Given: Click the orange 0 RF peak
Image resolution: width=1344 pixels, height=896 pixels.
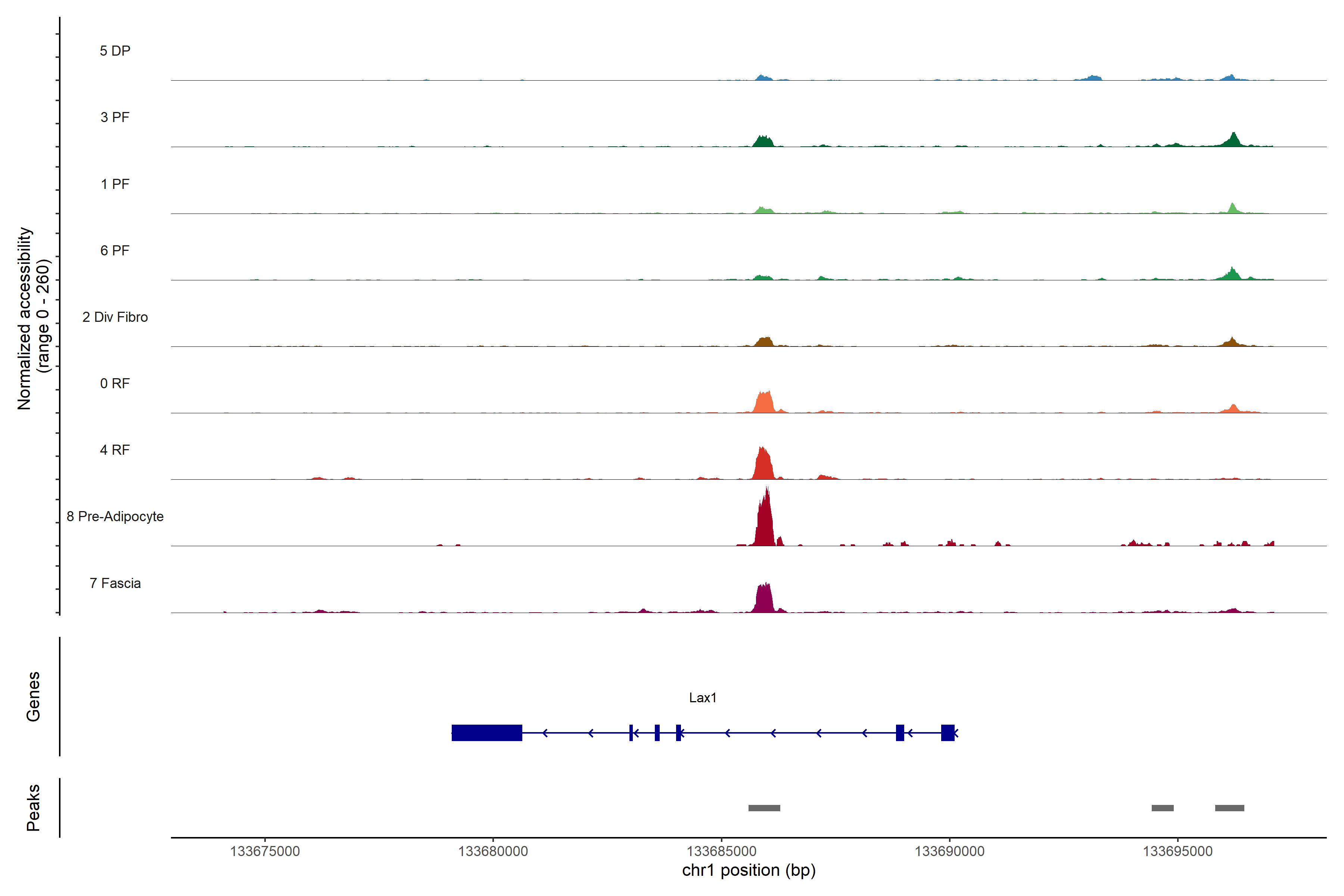Looking at the screenshot, I should tap(763, 403).
